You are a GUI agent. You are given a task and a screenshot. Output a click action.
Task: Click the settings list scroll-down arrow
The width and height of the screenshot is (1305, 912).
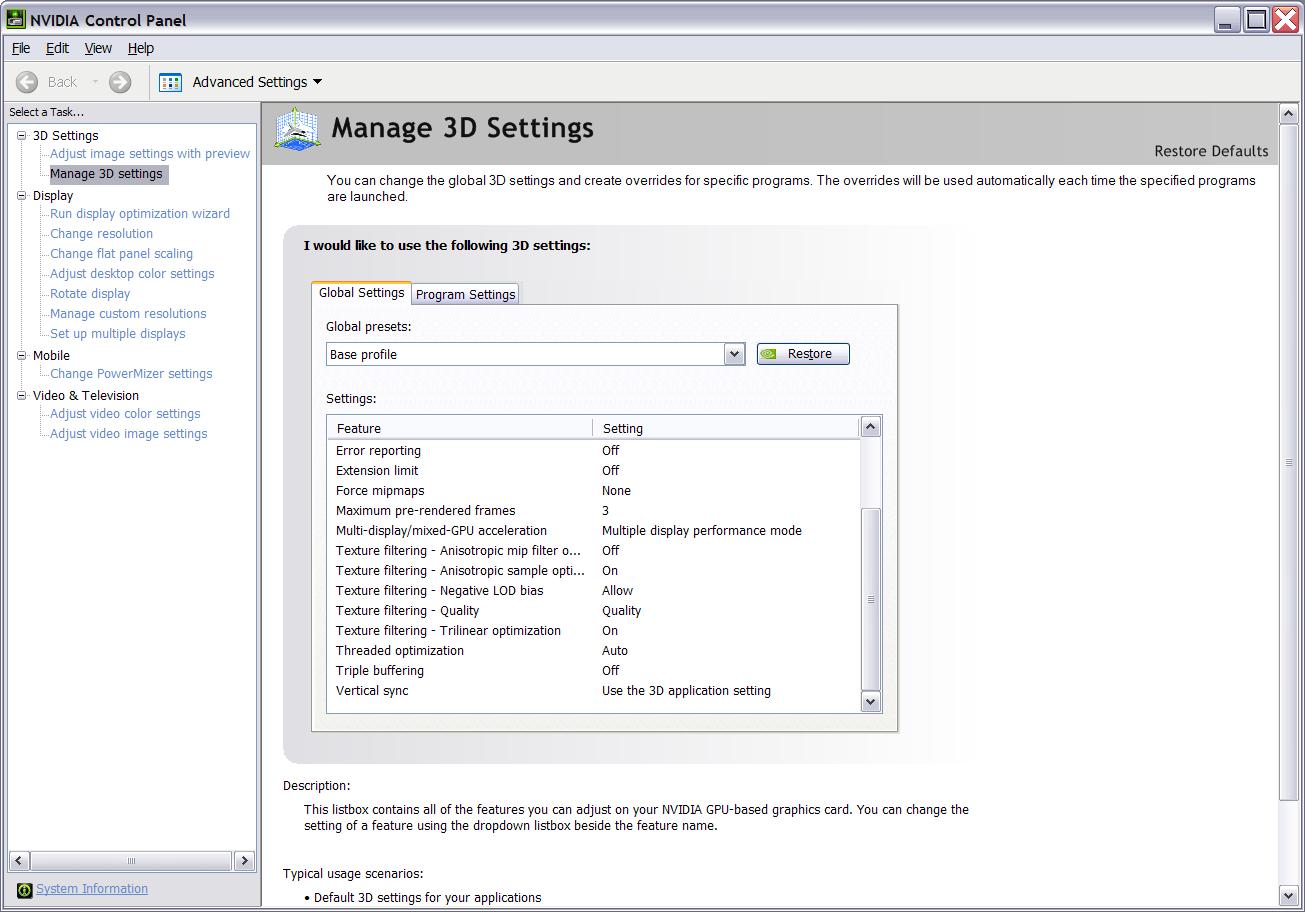(x=870, y=701)
